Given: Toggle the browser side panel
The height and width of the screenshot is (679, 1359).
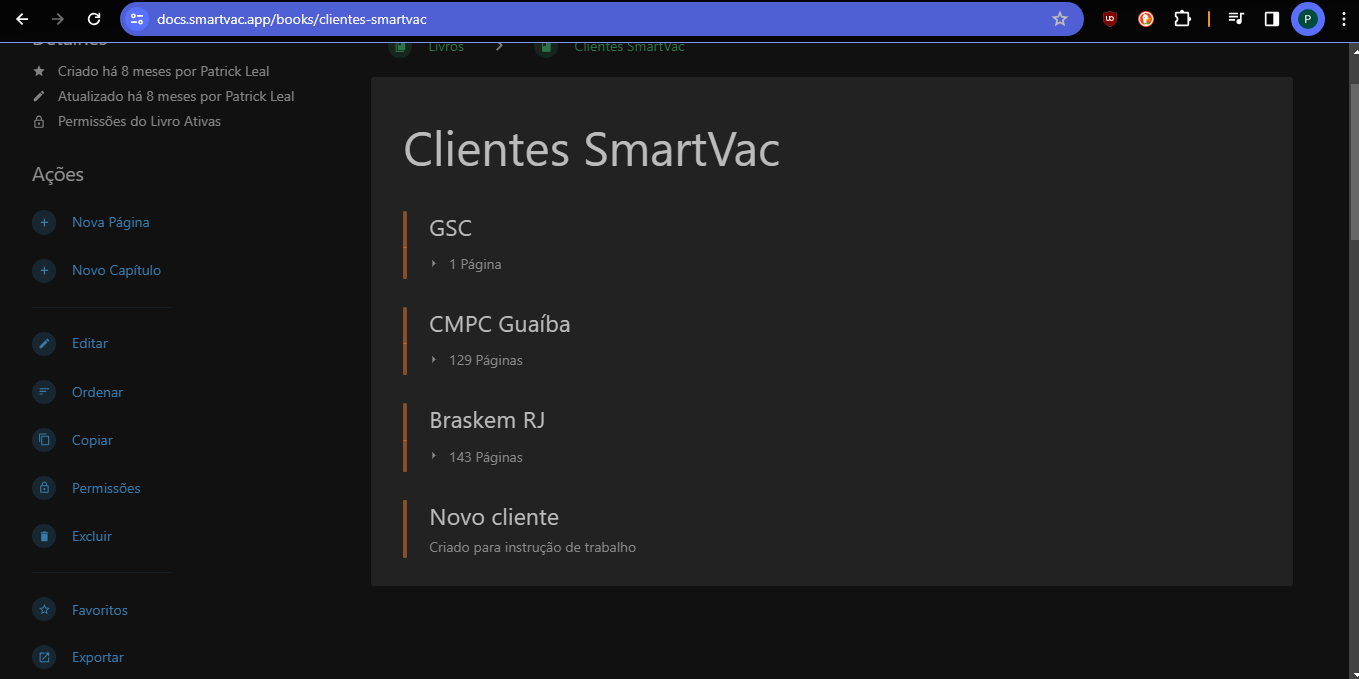Looking at the screenshot, I should pyautogui.click(x=1272, y=19).
